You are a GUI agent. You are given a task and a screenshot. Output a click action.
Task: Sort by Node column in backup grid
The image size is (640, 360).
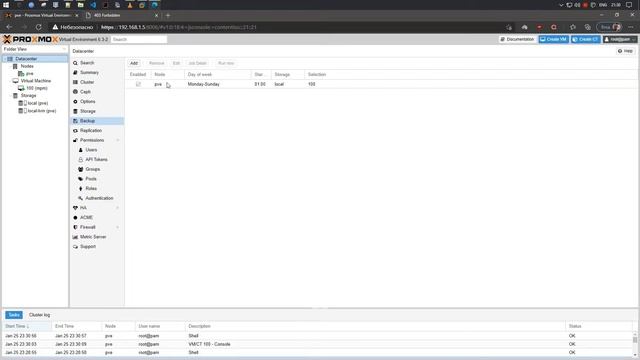(x=167, y=75)
